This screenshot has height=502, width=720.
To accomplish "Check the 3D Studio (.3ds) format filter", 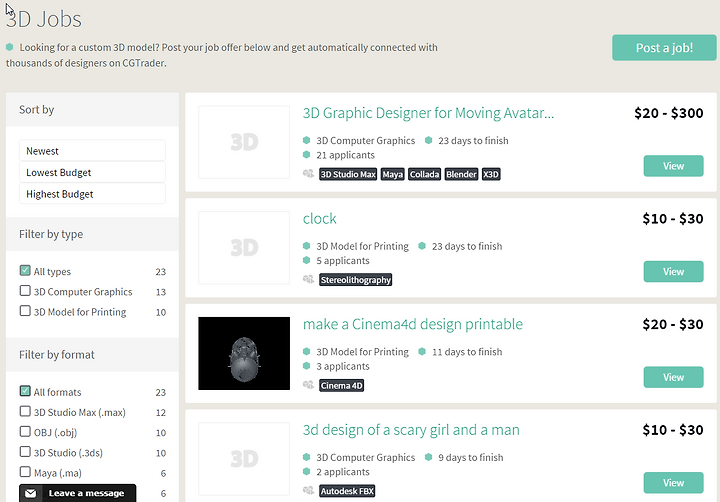I will pos(25,452).
